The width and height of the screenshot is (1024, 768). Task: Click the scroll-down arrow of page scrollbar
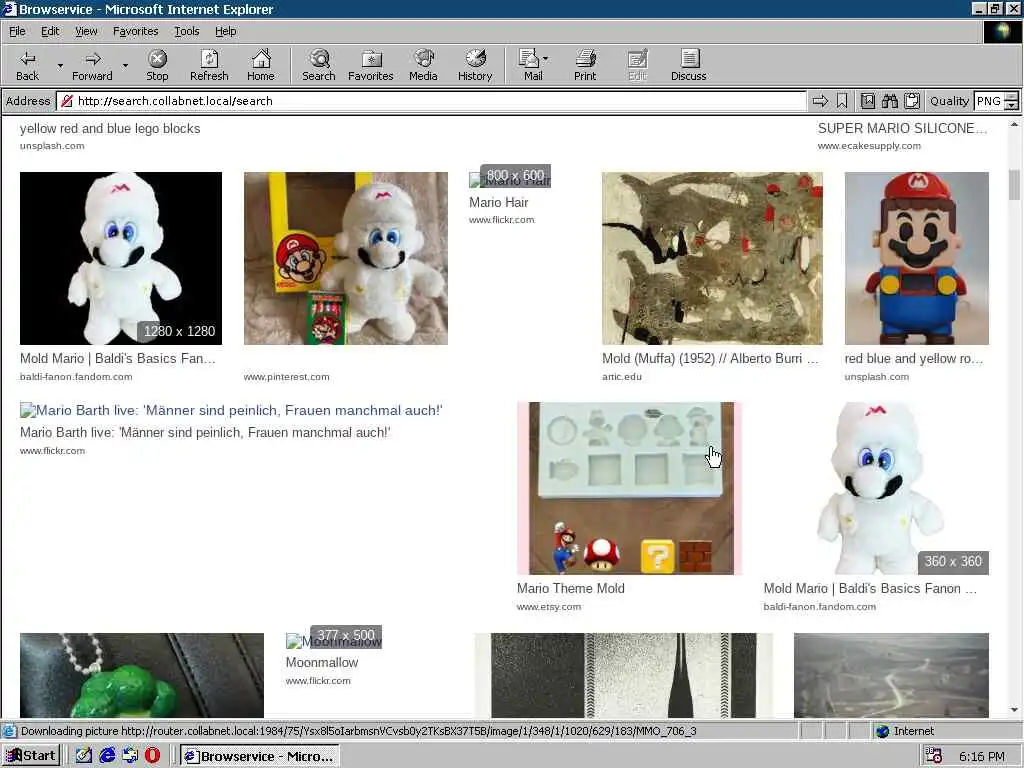click(1014, 710)
